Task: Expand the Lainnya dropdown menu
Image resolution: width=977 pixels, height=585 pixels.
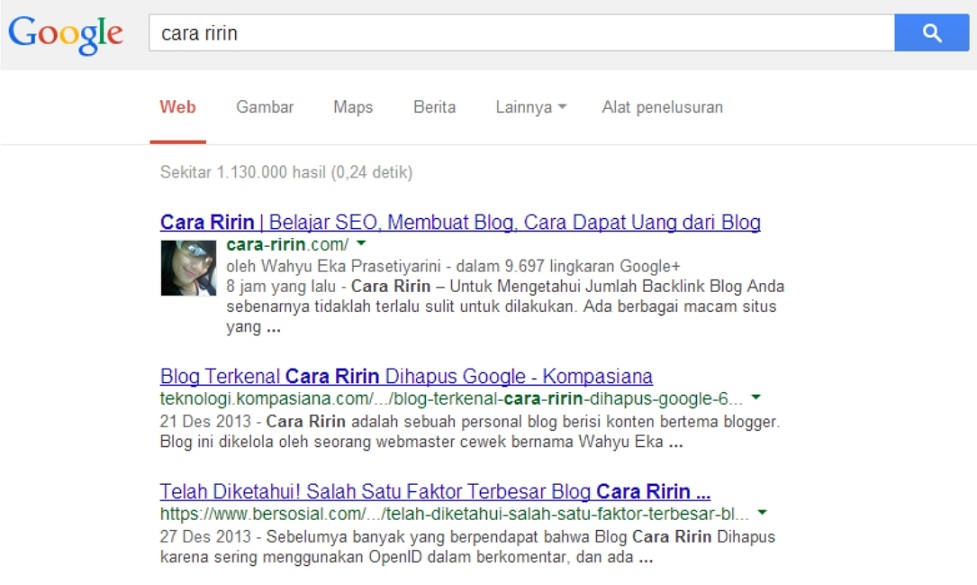Action: point(531,107)
